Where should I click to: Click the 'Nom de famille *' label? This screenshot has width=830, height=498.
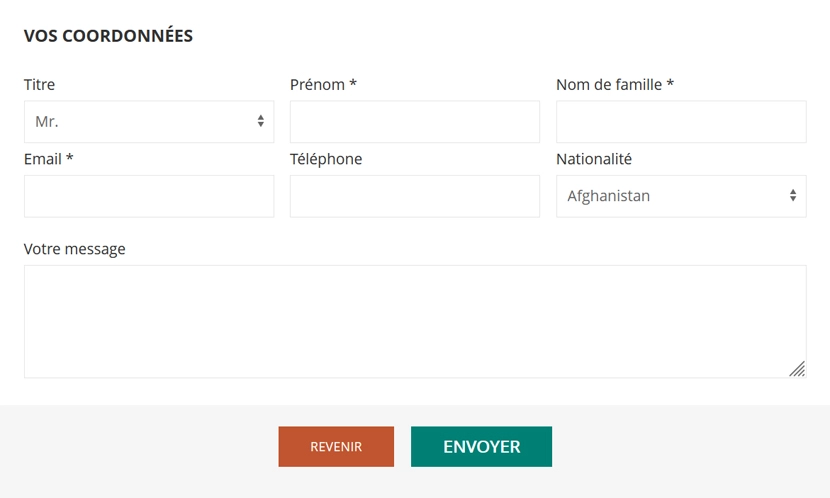click(x=614, y=85)
